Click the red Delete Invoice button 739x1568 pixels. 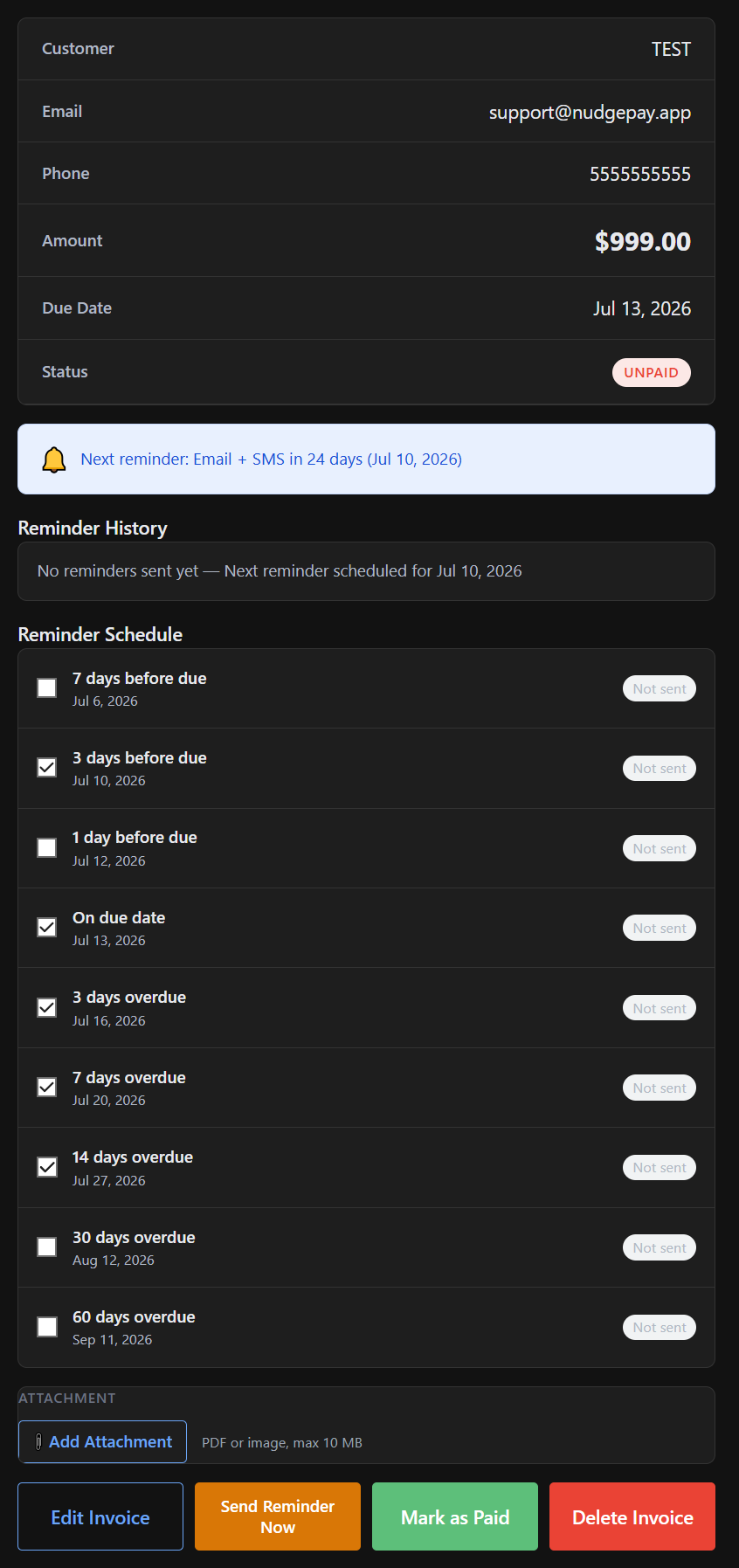point(632,1516)
